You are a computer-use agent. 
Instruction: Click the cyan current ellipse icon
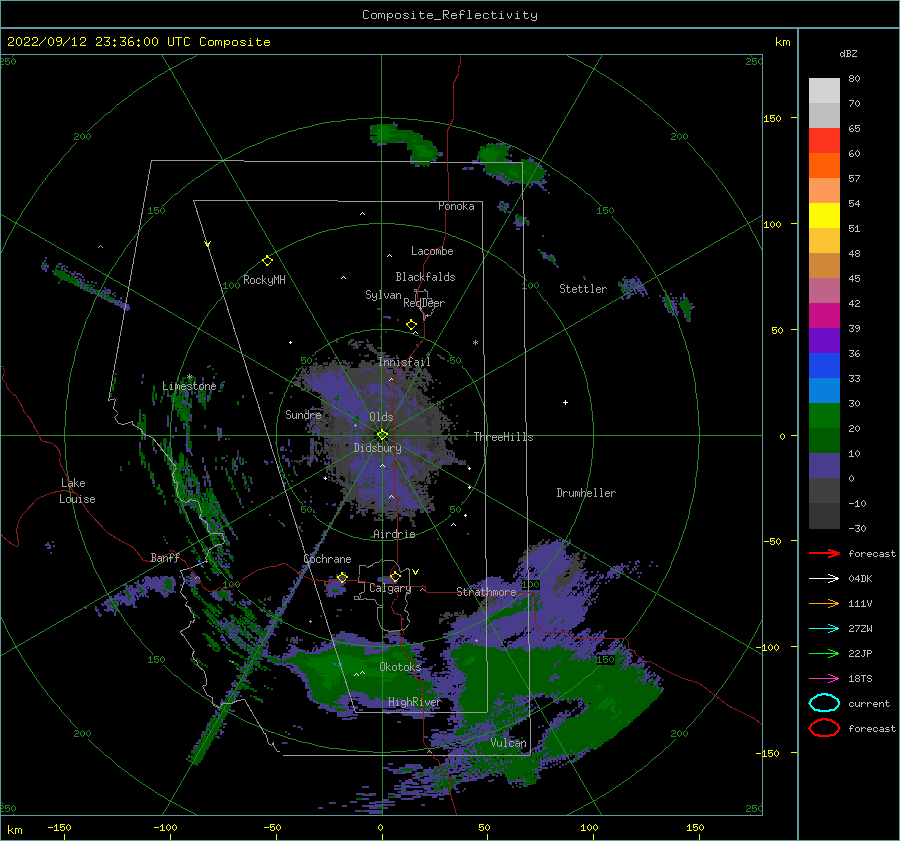[x=824, y=703]
